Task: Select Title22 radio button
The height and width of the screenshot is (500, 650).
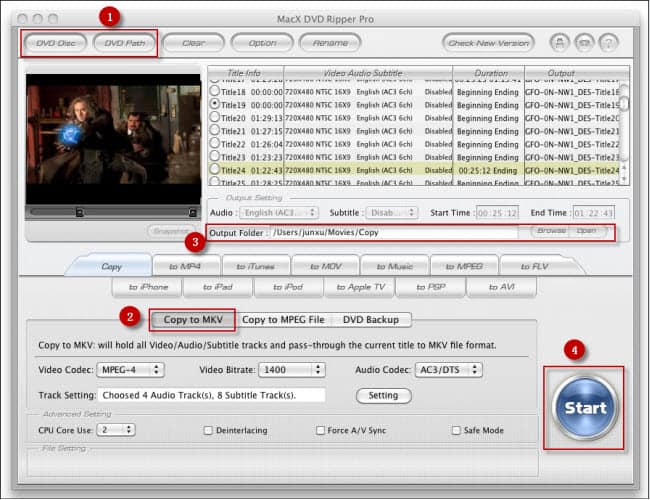Action: pos(215,143)
